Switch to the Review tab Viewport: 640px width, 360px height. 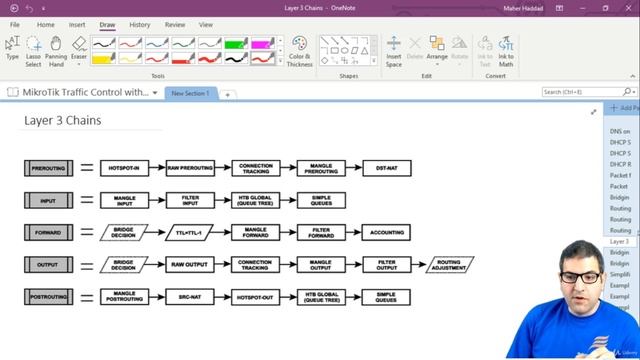click(175, 24)
